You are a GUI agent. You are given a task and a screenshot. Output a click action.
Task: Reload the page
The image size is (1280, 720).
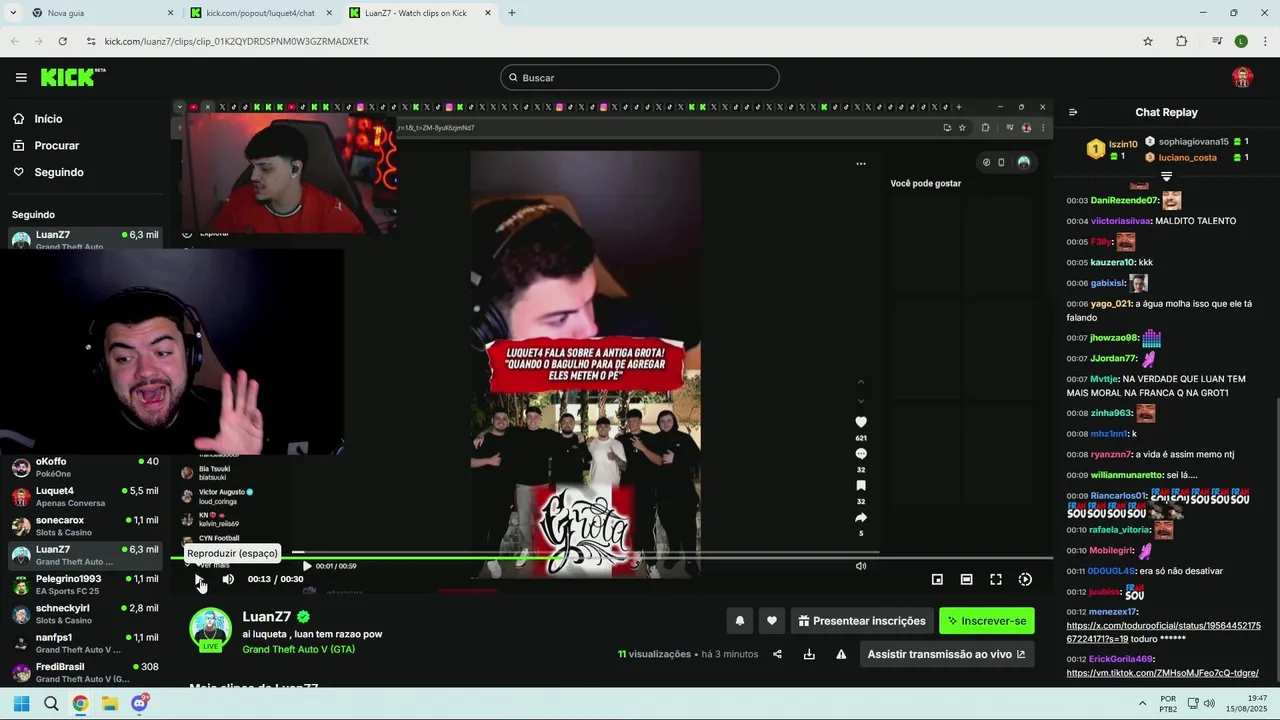pyautogui.click(x=63, y=41)
